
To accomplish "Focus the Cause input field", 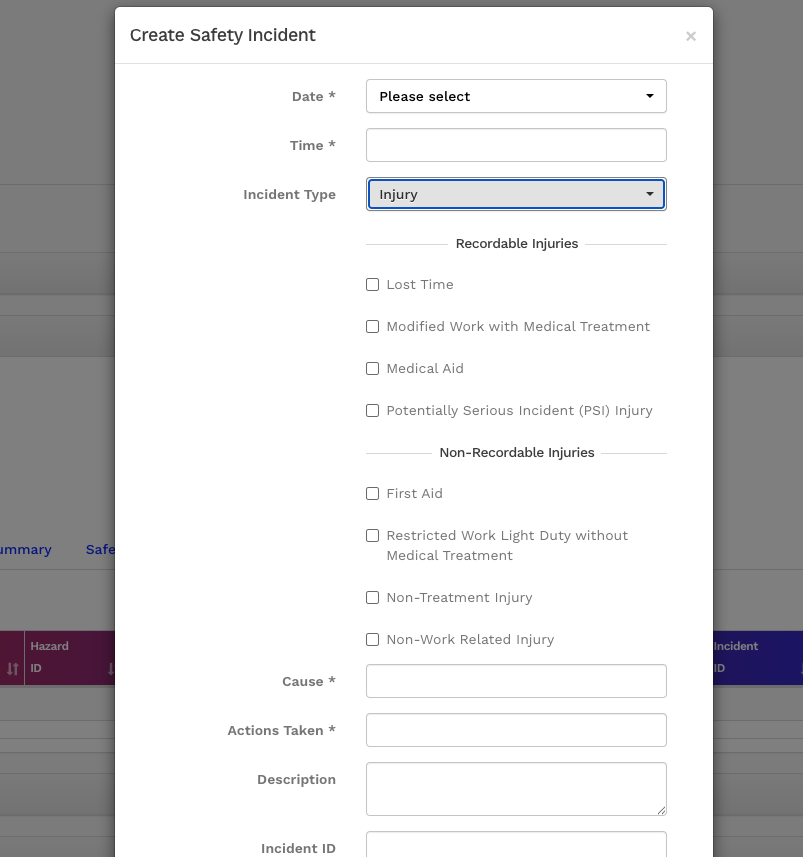I will point(516,681).
